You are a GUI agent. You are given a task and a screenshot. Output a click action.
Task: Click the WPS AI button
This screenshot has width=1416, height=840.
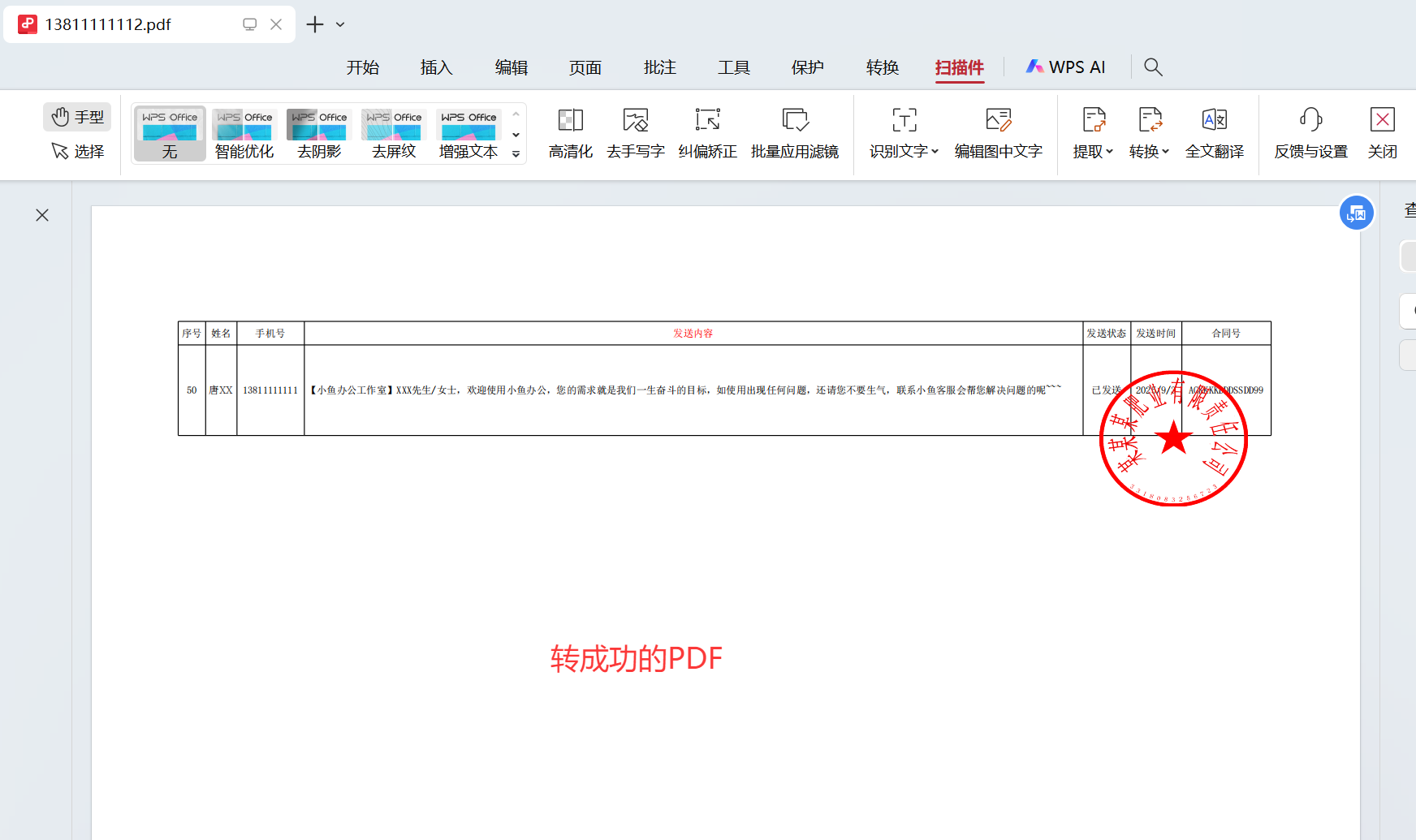point(1065,67)
